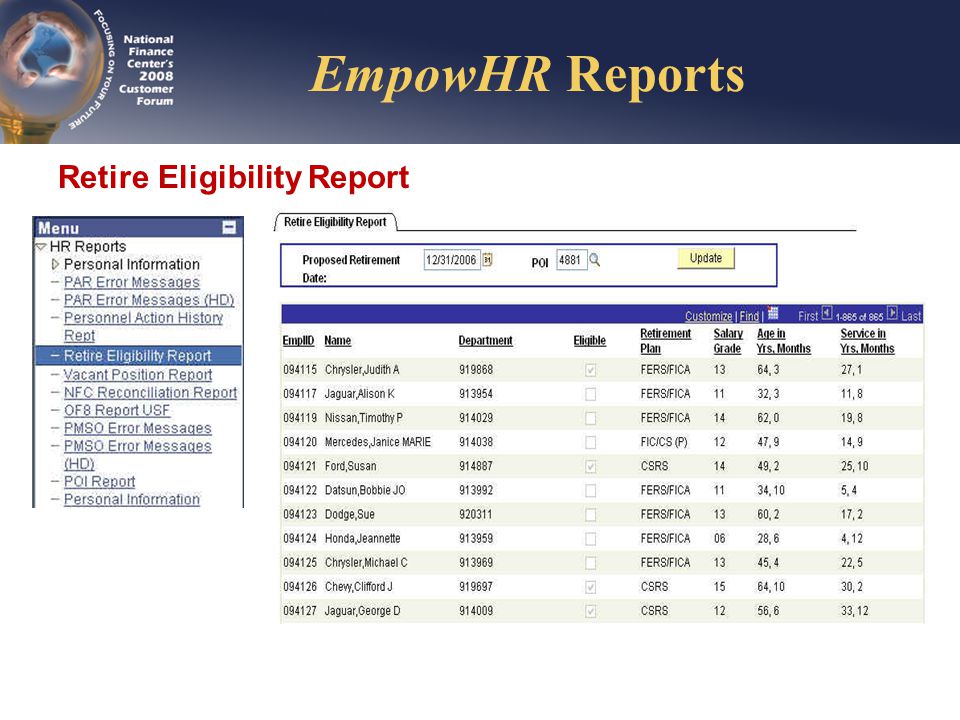Select age value 64, 10

771,587
